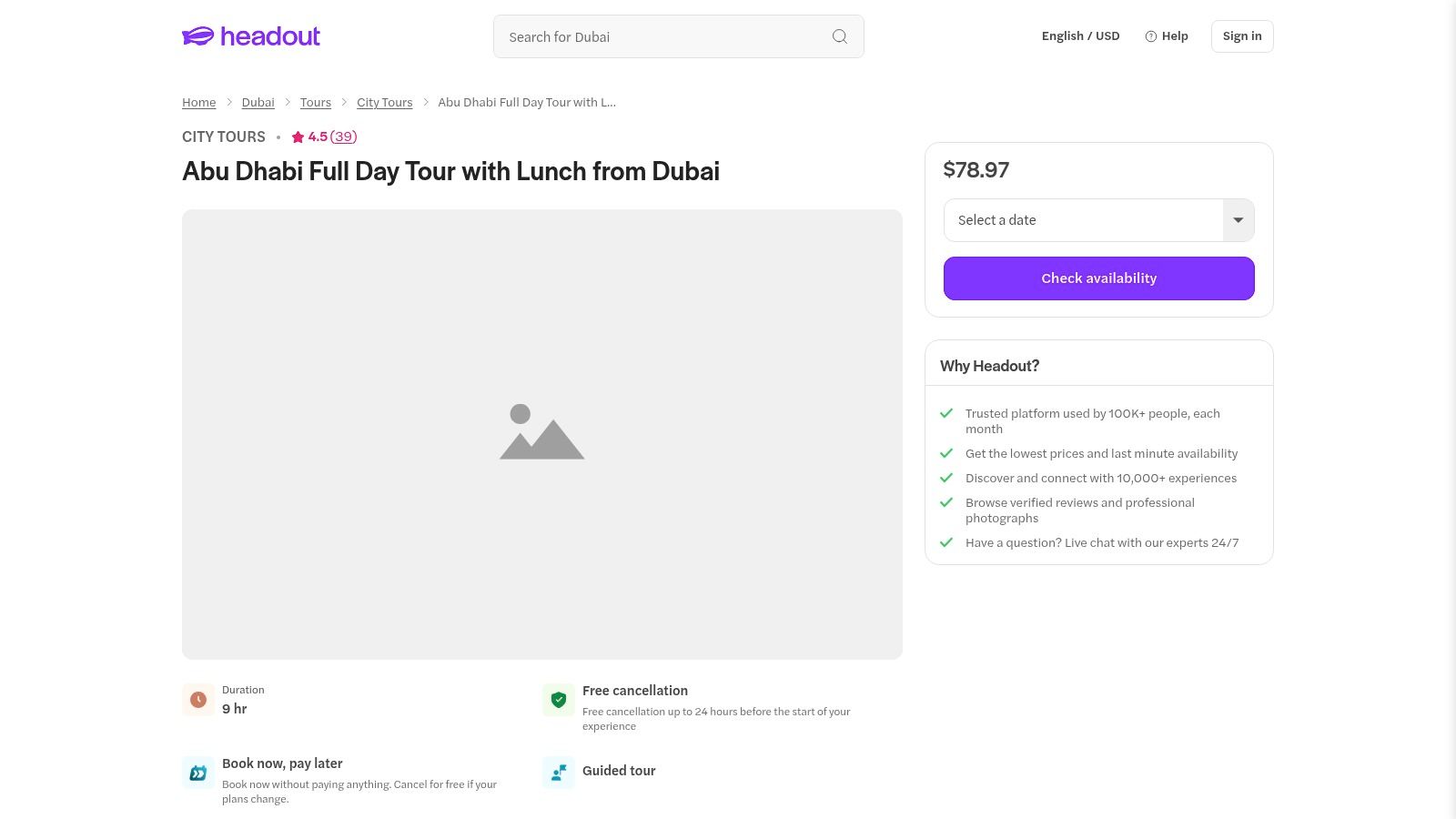Click the Sign in button
Viewport: 1456px width, 819px height.
coord(1242,36)
